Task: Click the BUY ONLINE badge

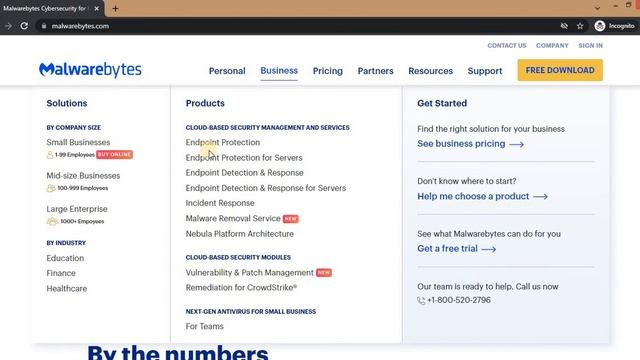Action: click(115, 154)
